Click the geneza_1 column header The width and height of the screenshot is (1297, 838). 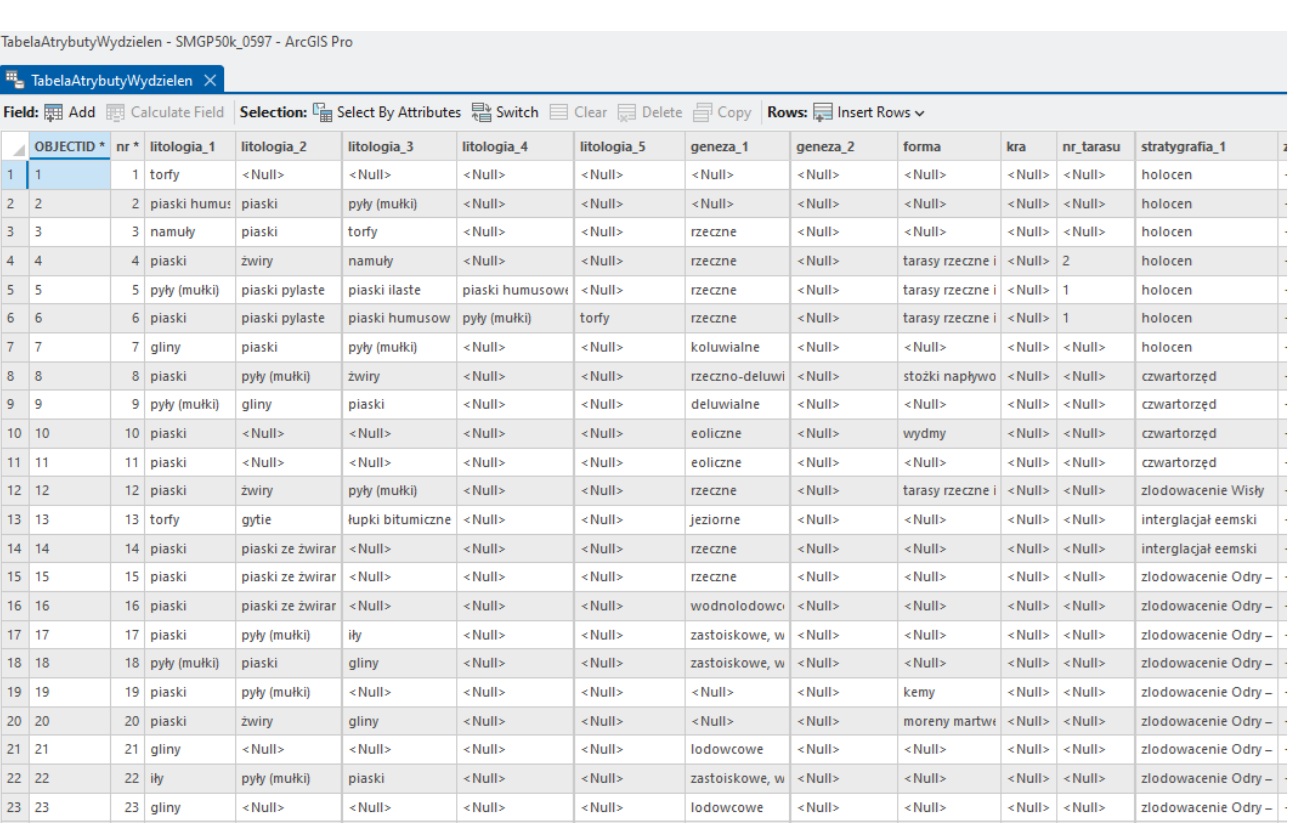pyautogui.click(x=738, y=146)
